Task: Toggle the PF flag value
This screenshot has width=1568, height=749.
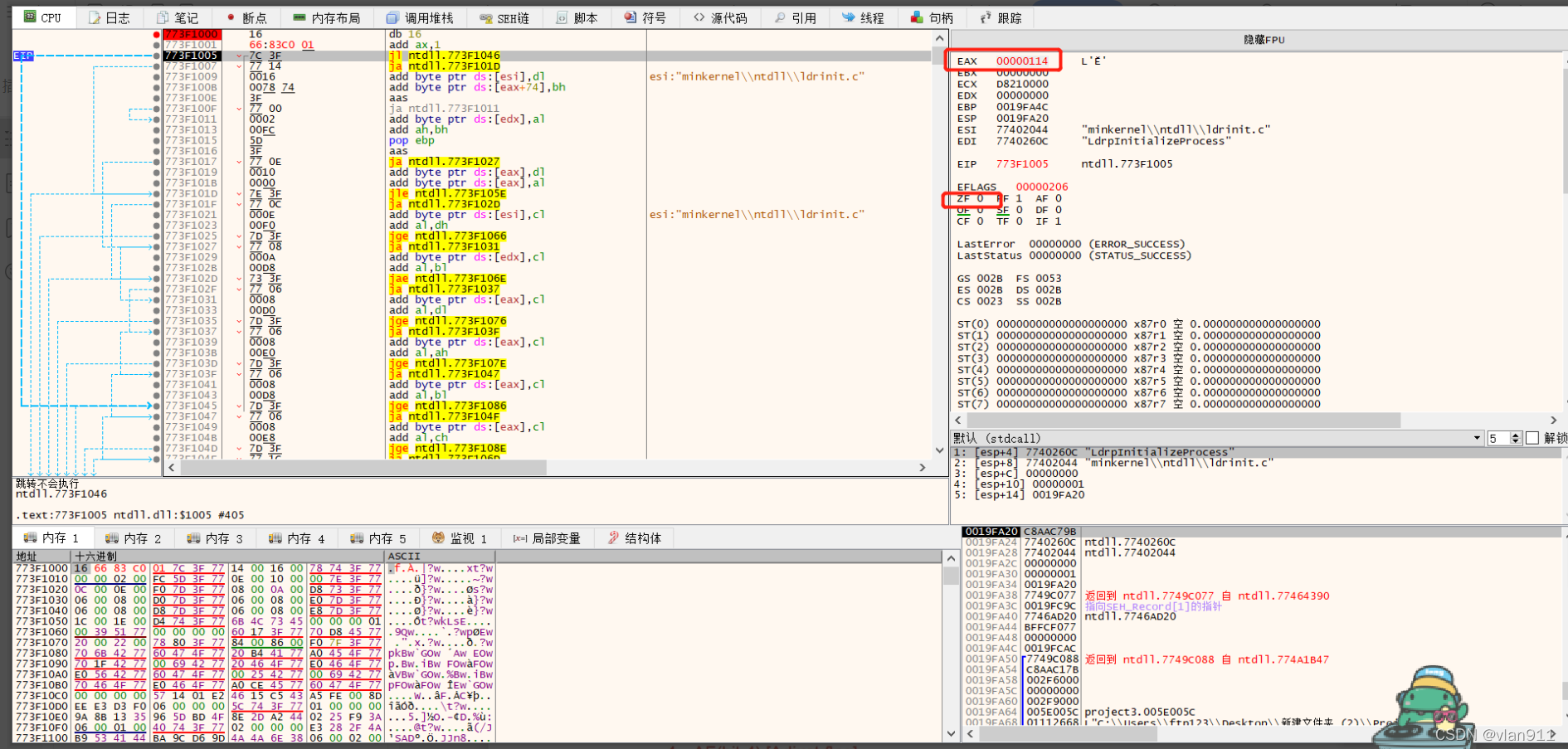Action: coord(1019,199)
